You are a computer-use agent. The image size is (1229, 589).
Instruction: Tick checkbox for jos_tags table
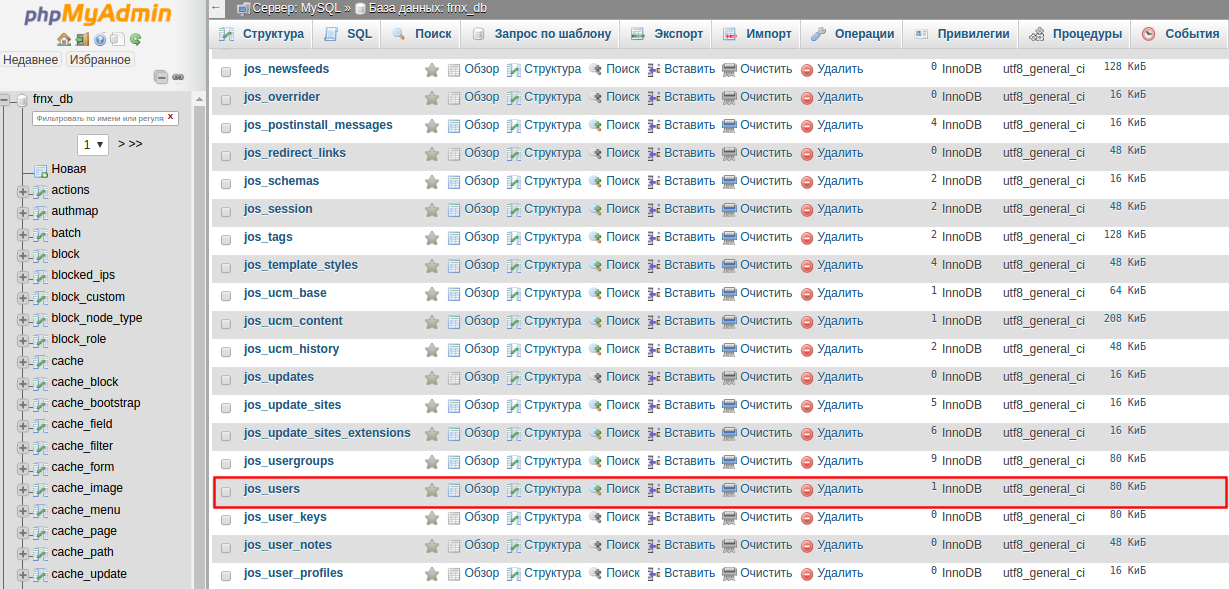tap(226, 239)
